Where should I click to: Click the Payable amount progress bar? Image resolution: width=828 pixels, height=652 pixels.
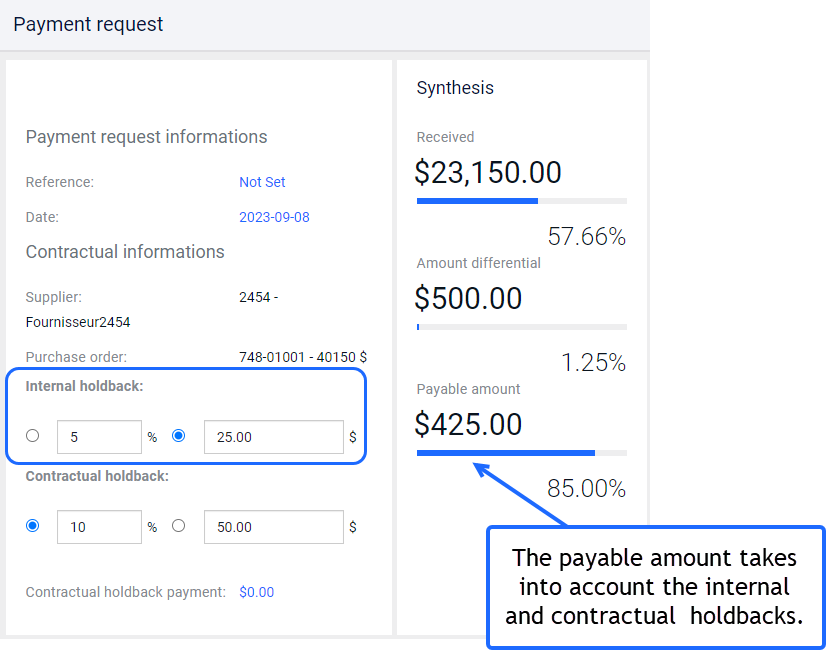[x=522, y=453]
